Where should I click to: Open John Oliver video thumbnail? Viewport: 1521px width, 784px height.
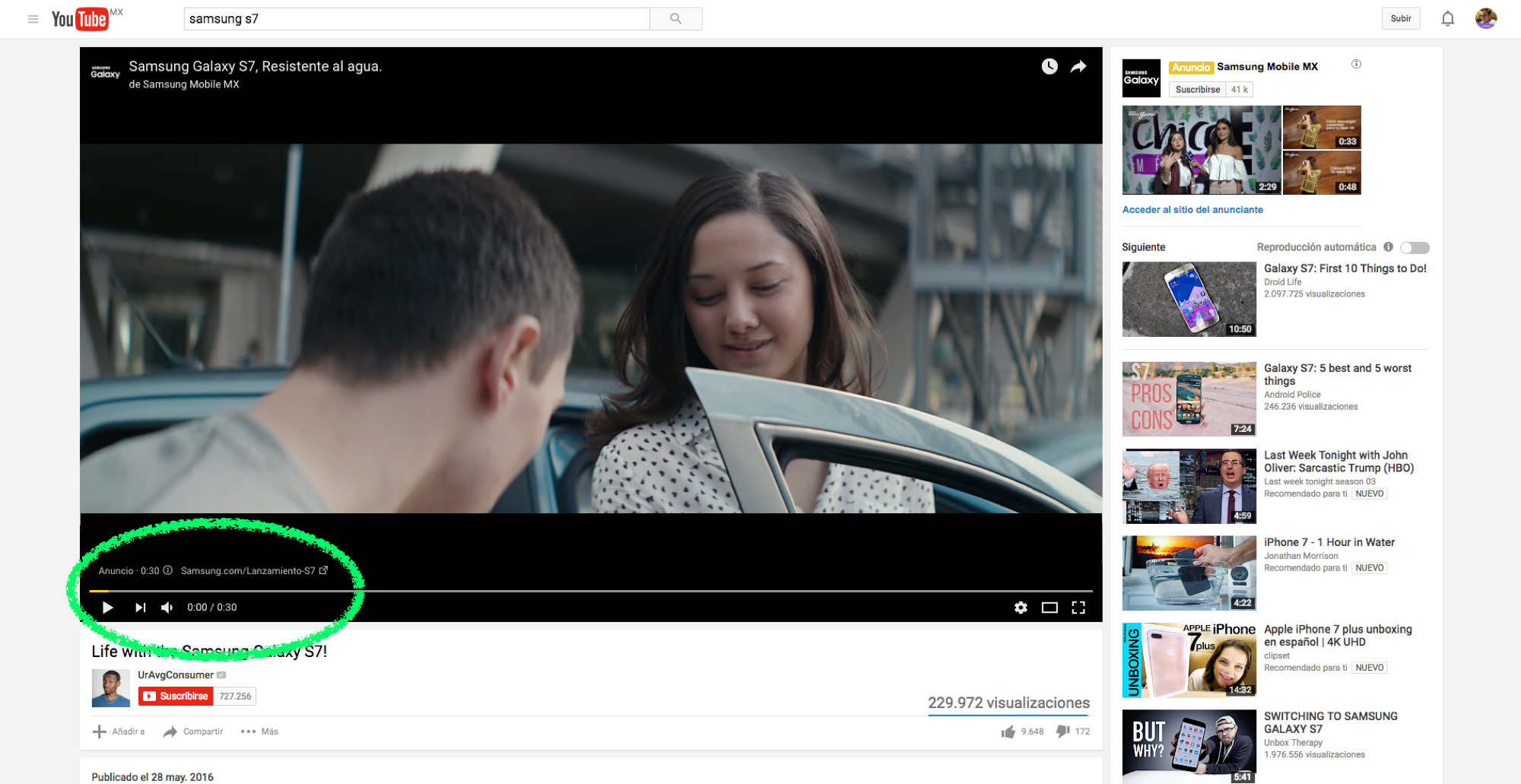click(x=1189, y=486)
